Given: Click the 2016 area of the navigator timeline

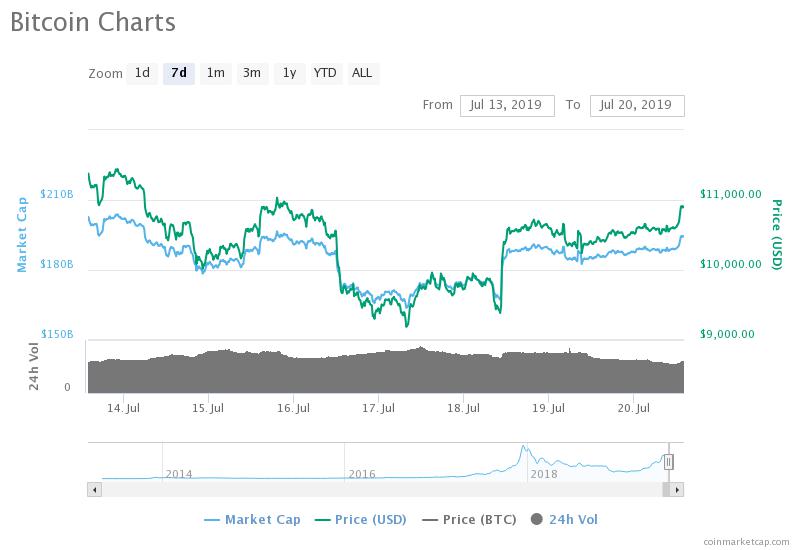Looking at the screenshot, I should (x=362, y=473).
